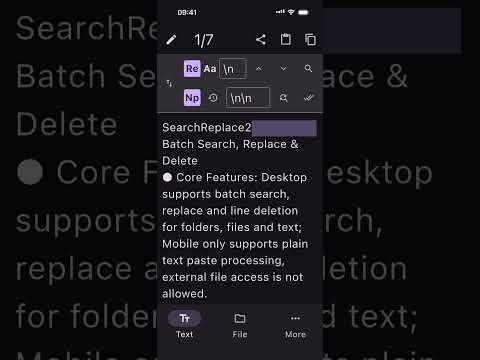Tap the Wi-Fi icon in status bar
The height and width of the screenshot is (360, 480).
coord(291,12)
